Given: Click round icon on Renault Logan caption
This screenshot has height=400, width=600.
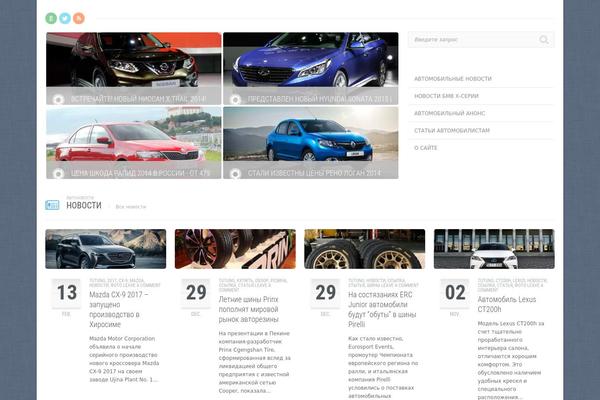Looking at the screenshot, I should [235, 174].
